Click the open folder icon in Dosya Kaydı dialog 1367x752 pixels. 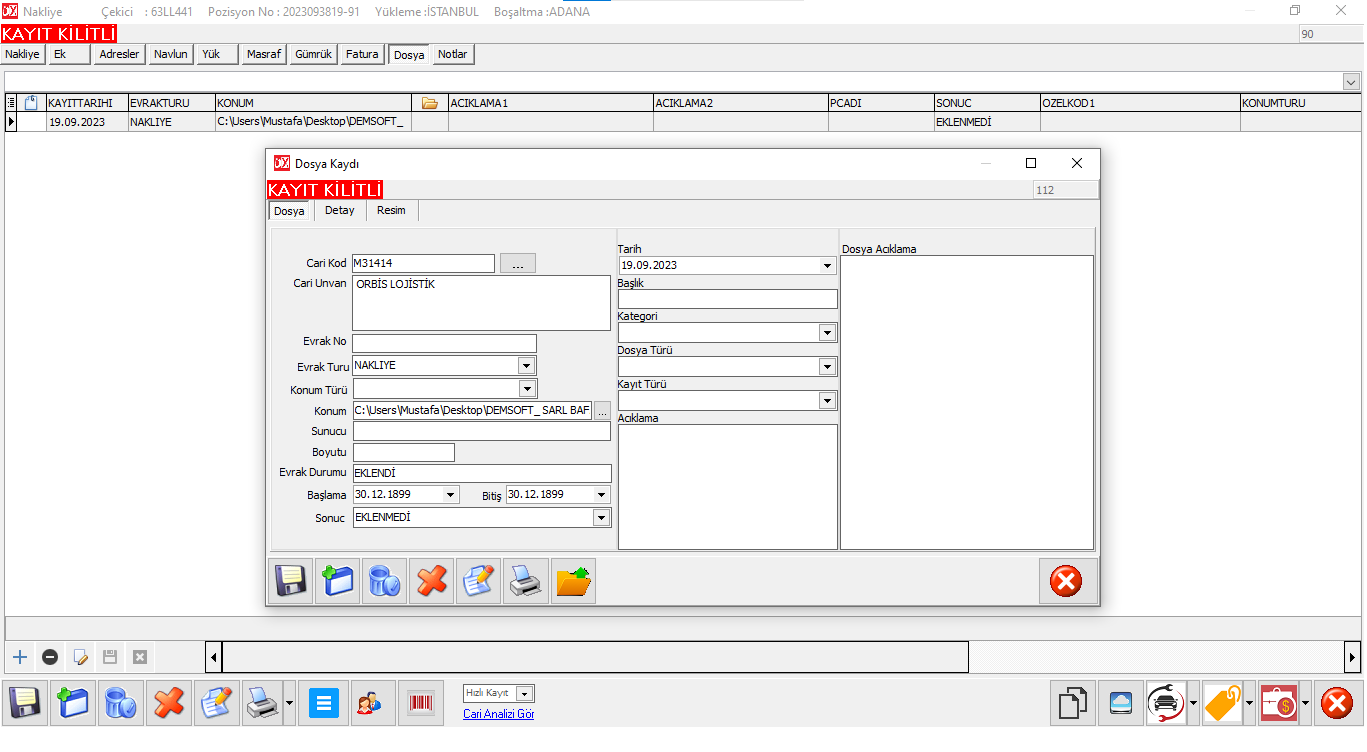[573, 581]
